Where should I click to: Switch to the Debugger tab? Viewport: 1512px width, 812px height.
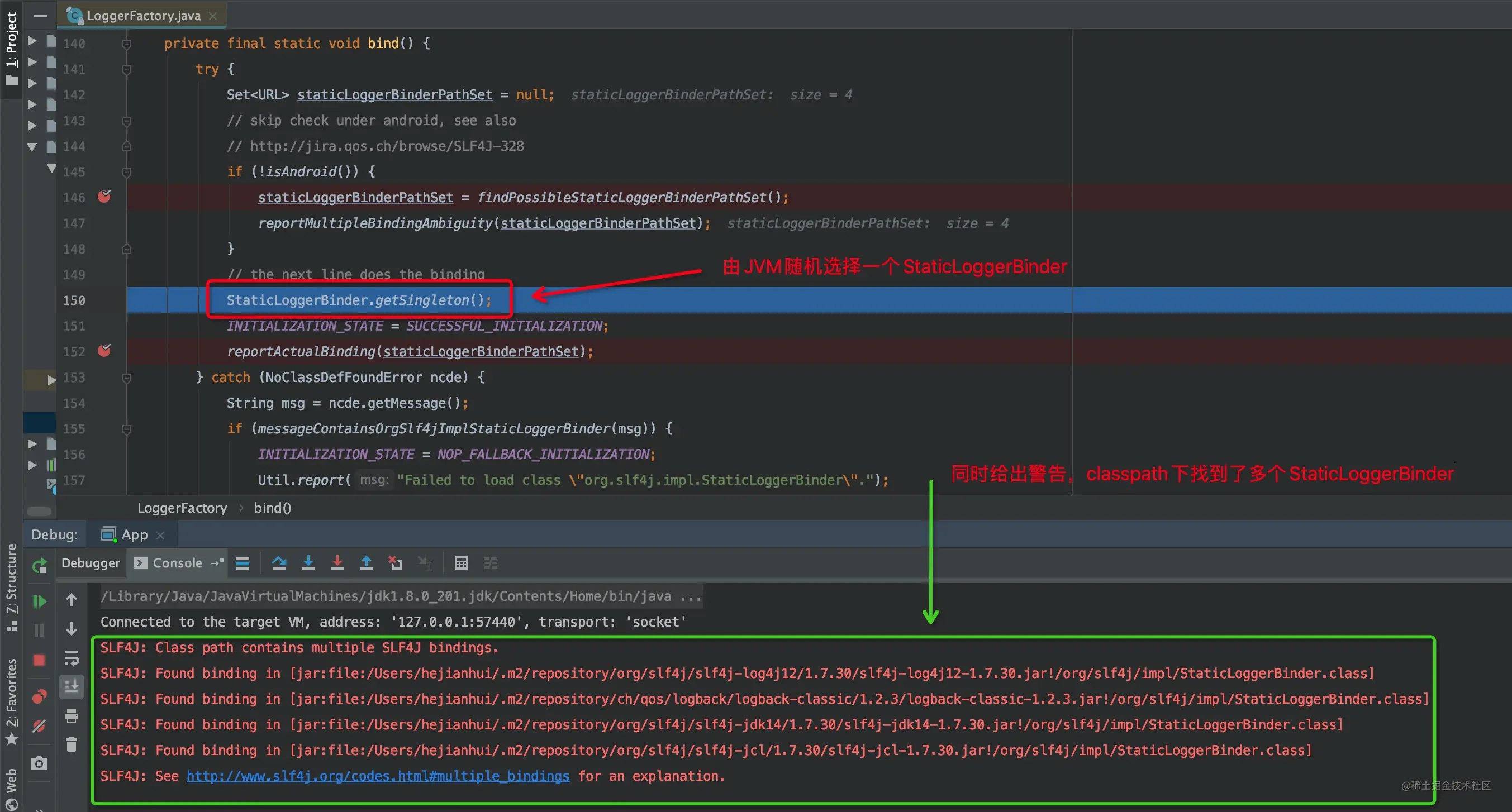coord(91,563)
